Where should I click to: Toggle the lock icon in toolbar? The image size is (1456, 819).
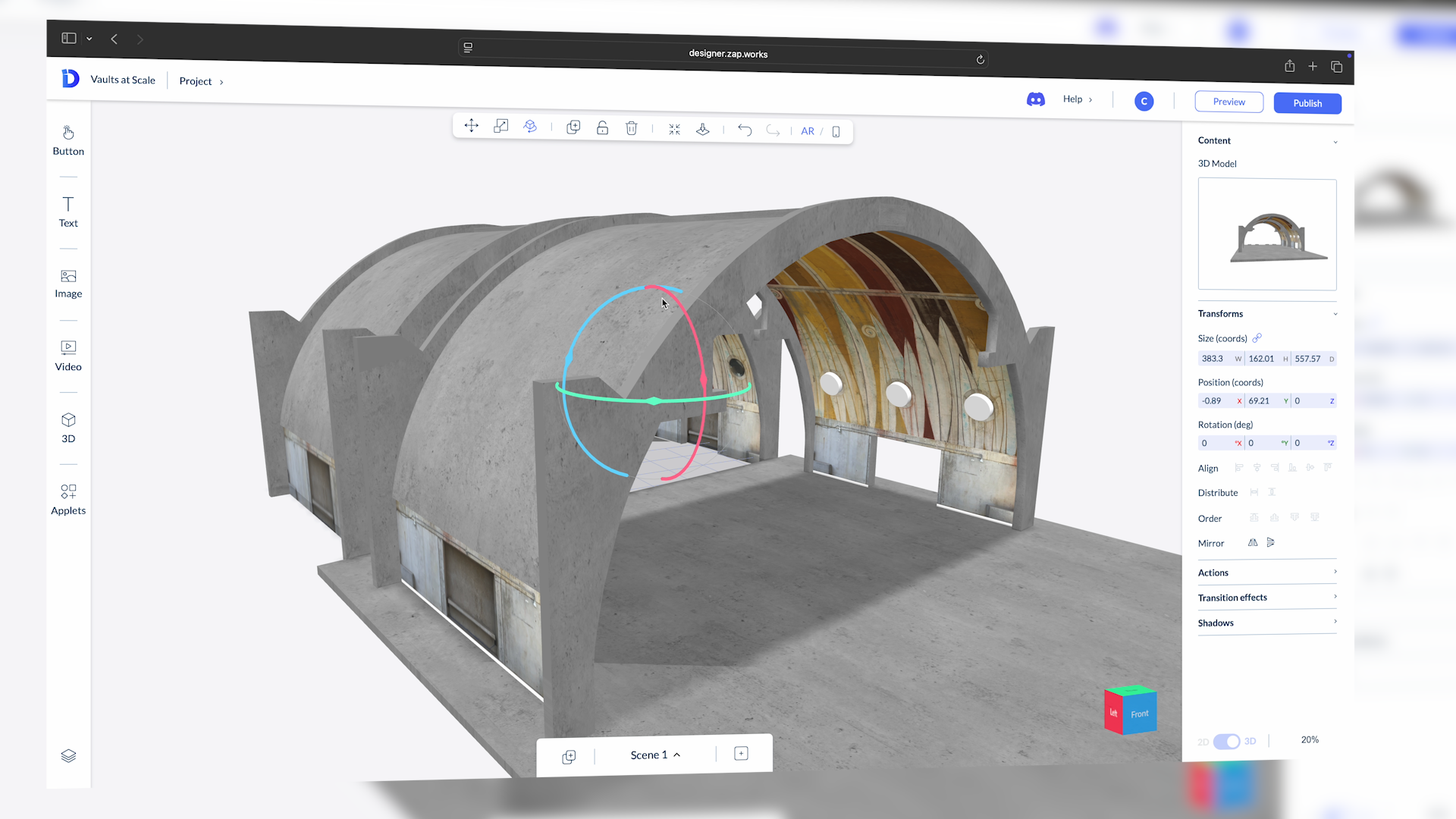click(x=602, y=128)
